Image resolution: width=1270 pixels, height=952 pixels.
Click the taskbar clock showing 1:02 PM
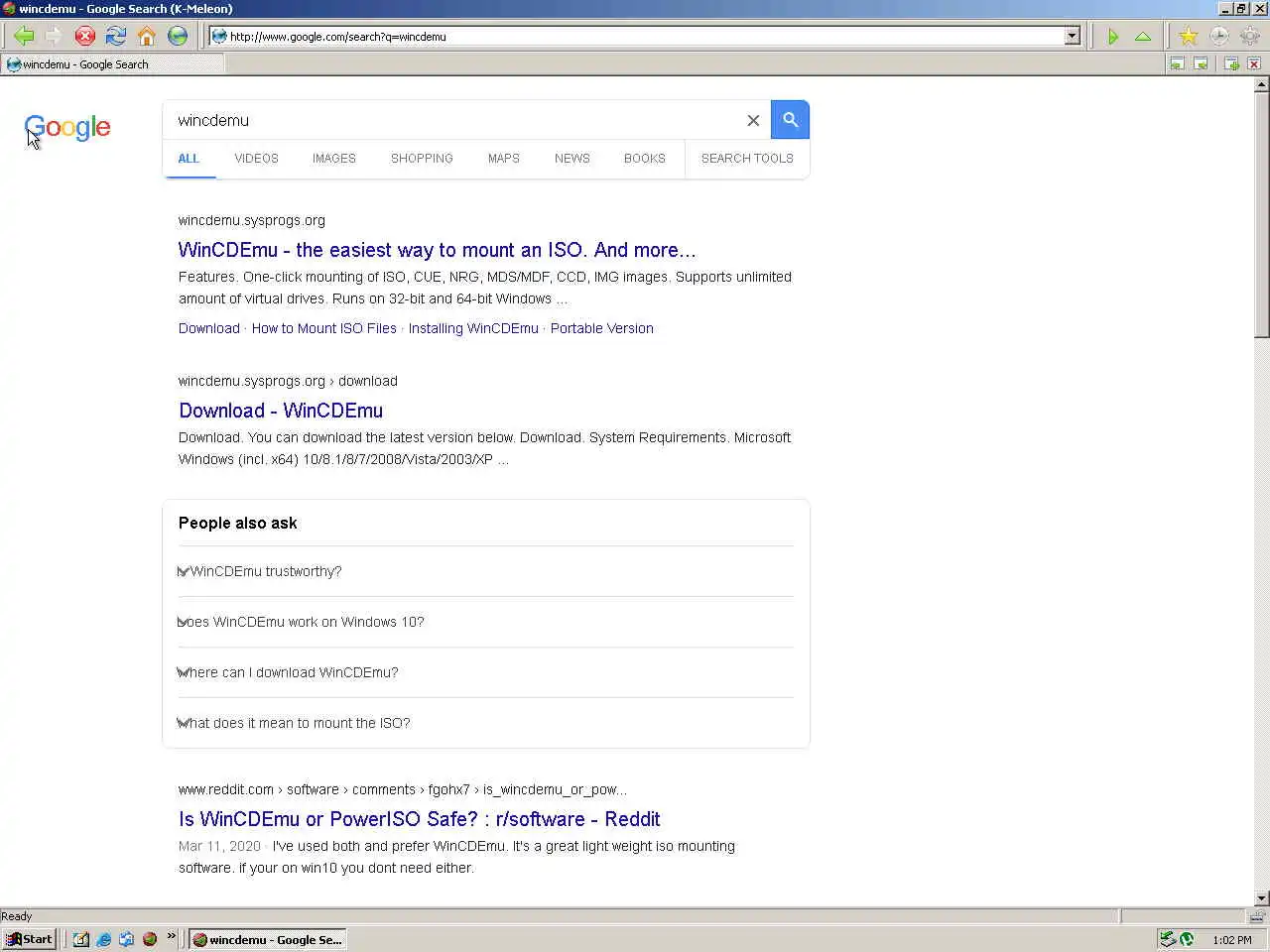pyautogui.click(x=1232, y=940)
